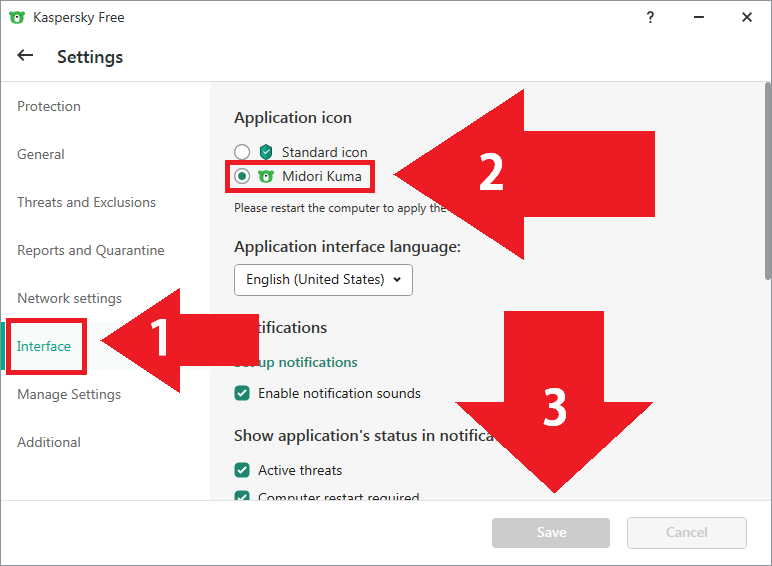This screenshot has height=566, width=772.
Task: Uncheck Enable notification sounds
Action: click(242, 393)
